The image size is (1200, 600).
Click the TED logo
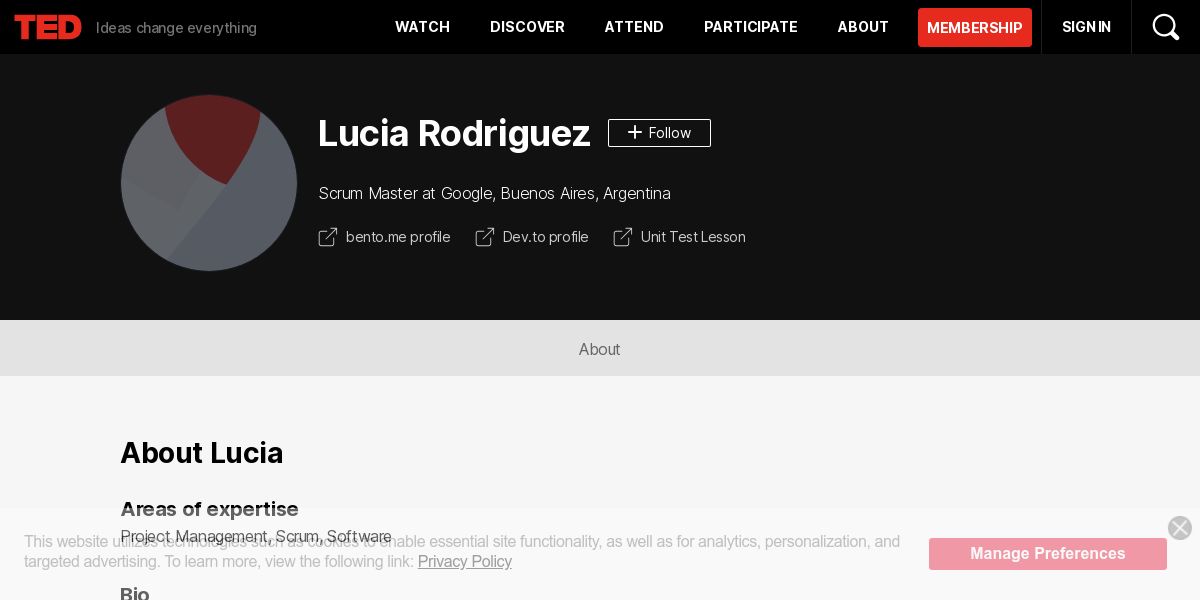(x=48, y=27)
